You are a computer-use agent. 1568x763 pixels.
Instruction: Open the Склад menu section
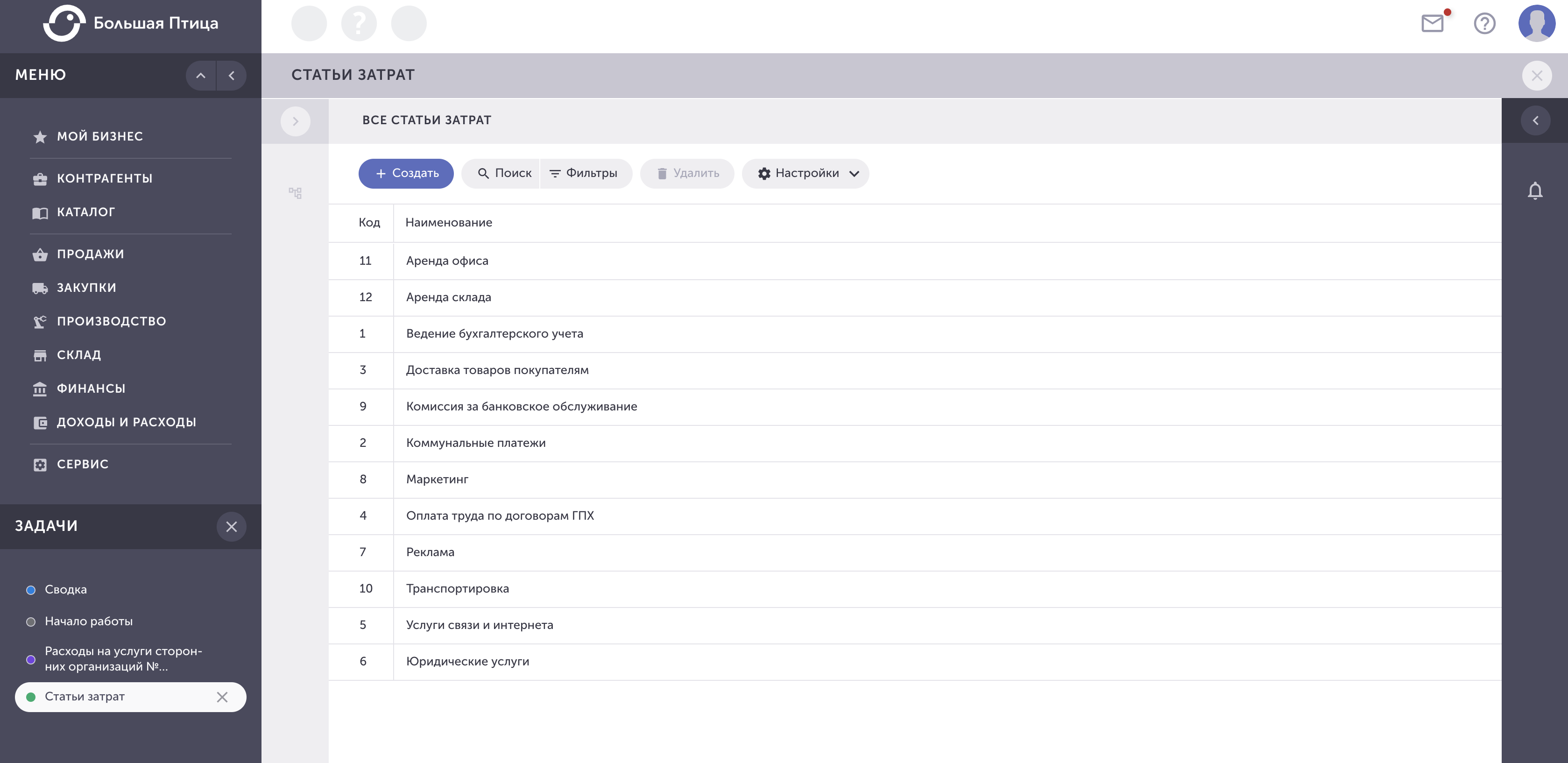78,355
